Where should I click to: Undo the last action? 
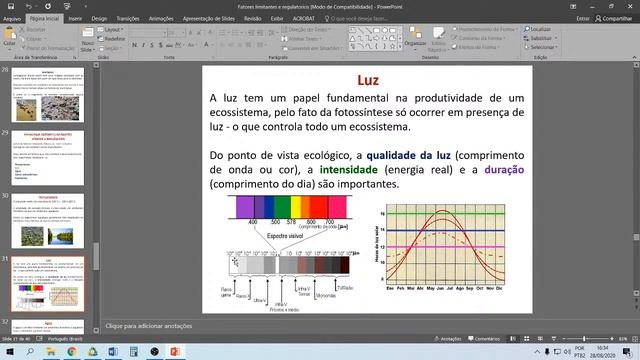[x=28, y=7]
